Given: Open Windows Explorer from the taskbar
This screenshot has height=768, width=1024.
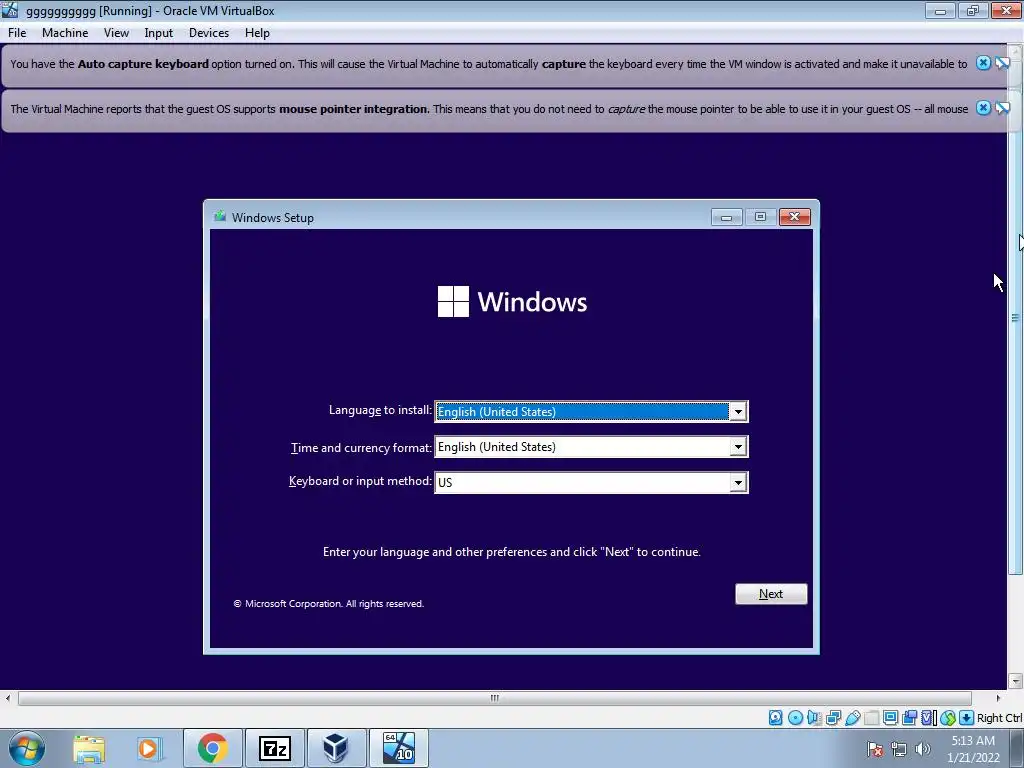Looking at the screenshot, I should click(89, 748).
